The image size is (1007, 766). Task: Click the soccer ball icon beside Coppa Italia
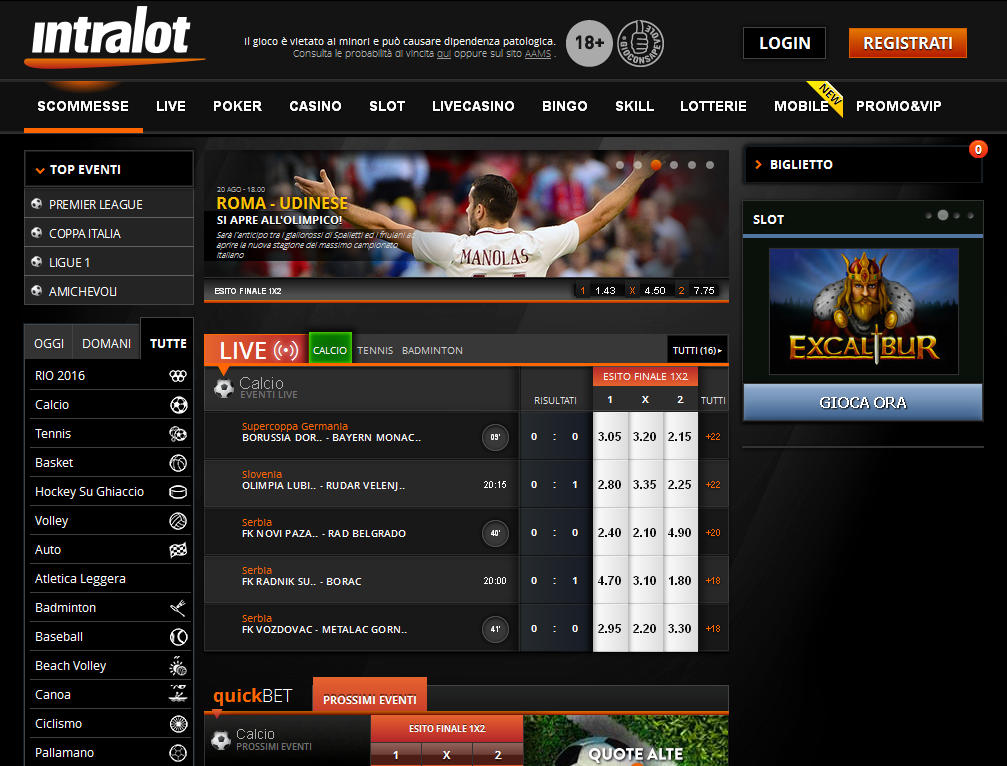click(37, 232)
